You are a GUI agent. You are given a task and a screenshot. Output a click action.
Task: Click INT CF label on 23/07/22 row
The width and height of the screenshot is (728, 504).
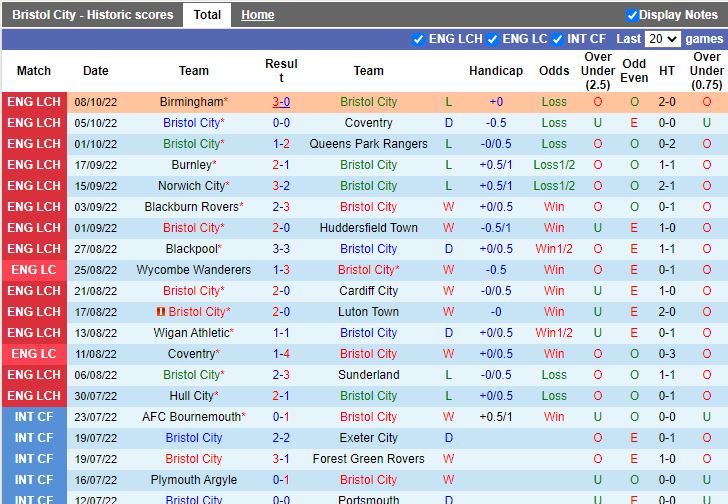point(34,417)
